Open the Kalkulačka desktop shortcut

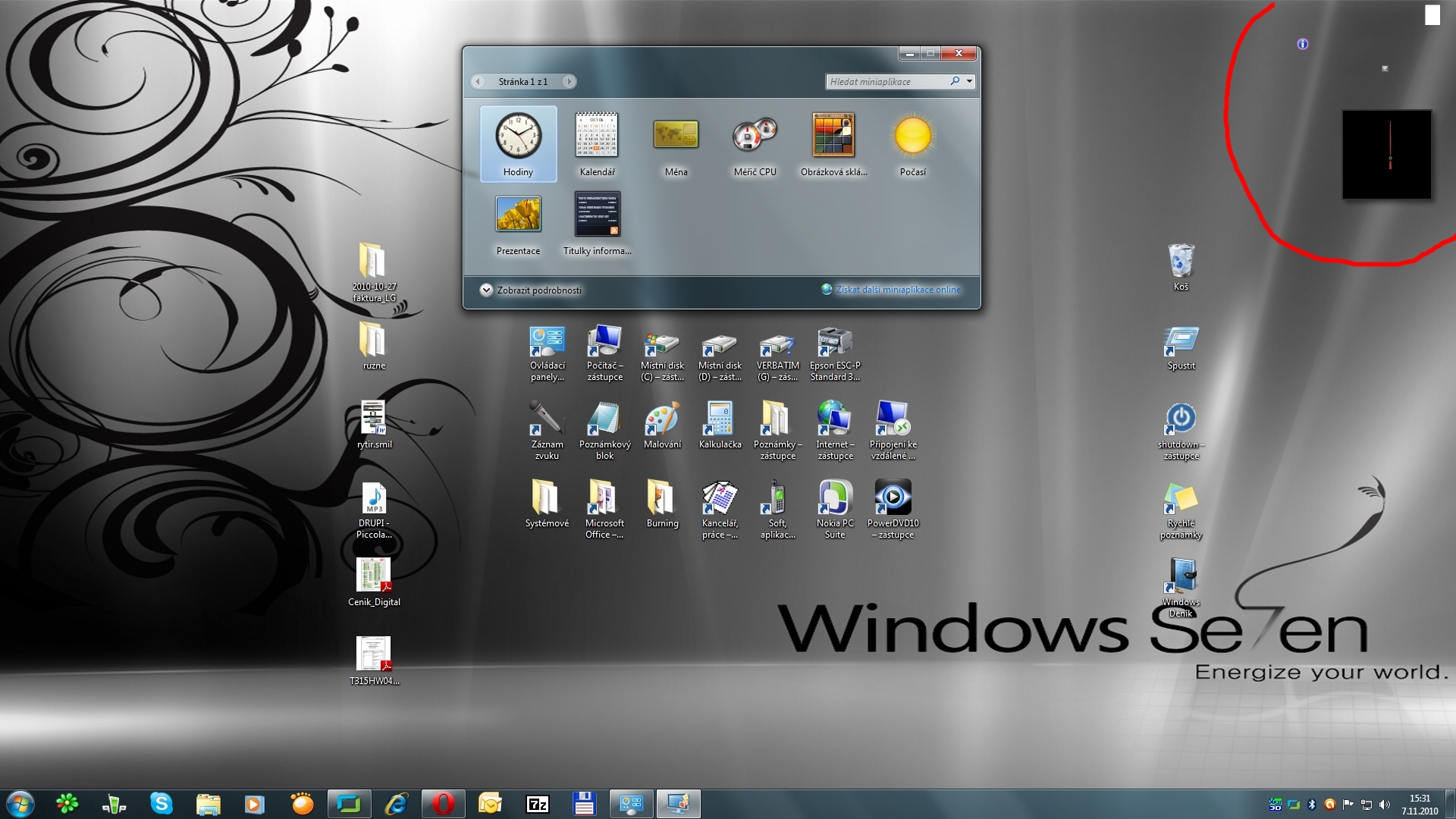point(720,420)
